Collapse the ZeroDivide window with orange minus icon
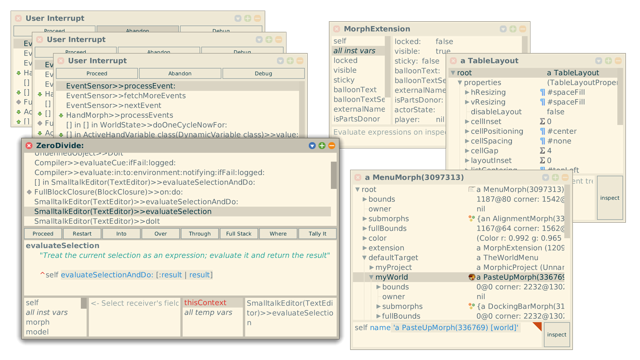The height and width of the screenshot is (360, 640). point(332,146)
